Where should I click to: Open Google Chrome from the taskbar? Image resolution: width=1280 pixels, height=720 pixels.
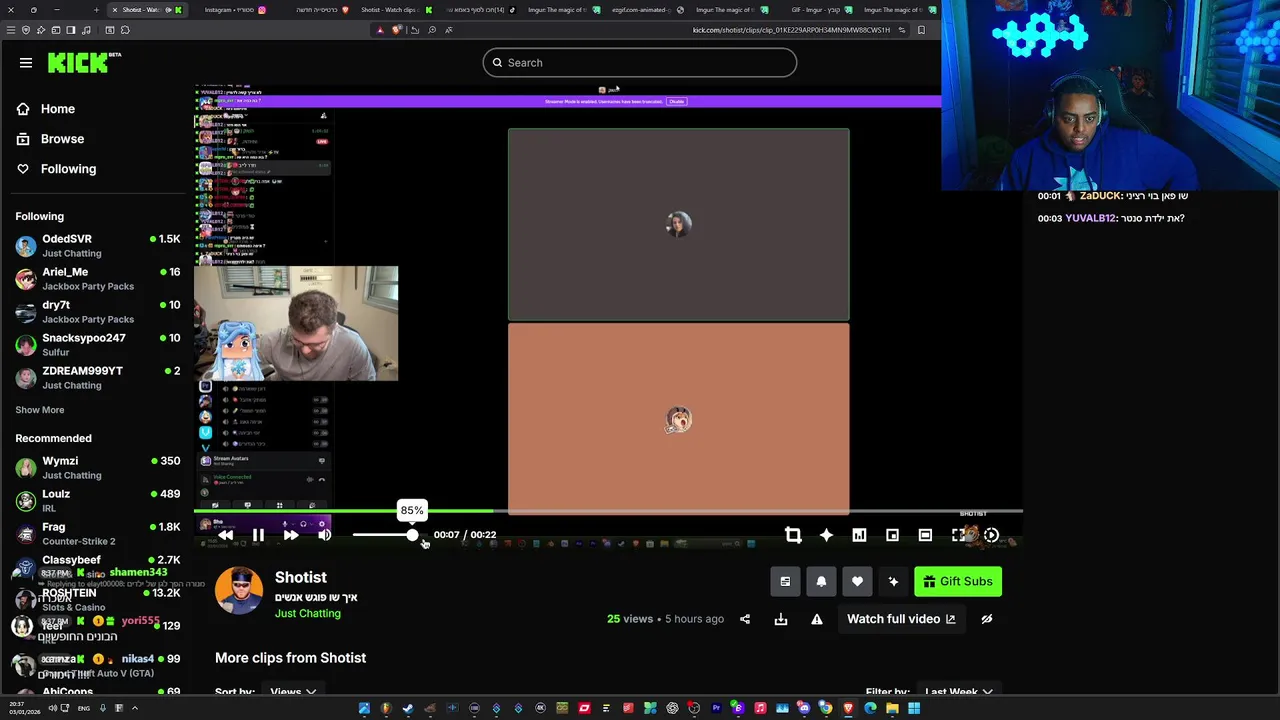coord(825,708)
